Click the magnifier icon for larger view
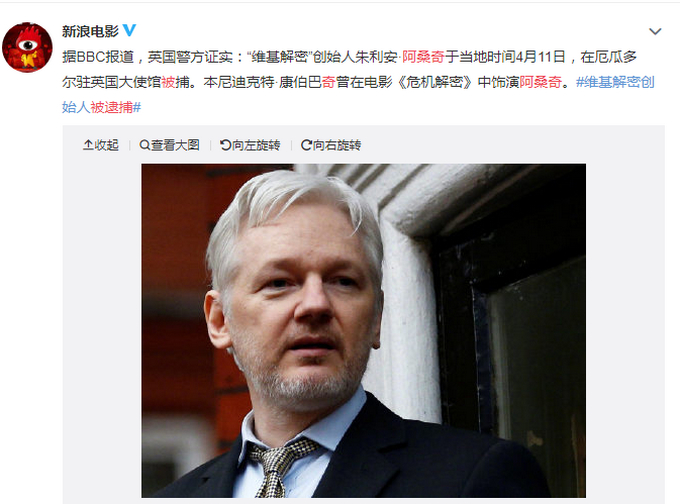 click(144, 145)
